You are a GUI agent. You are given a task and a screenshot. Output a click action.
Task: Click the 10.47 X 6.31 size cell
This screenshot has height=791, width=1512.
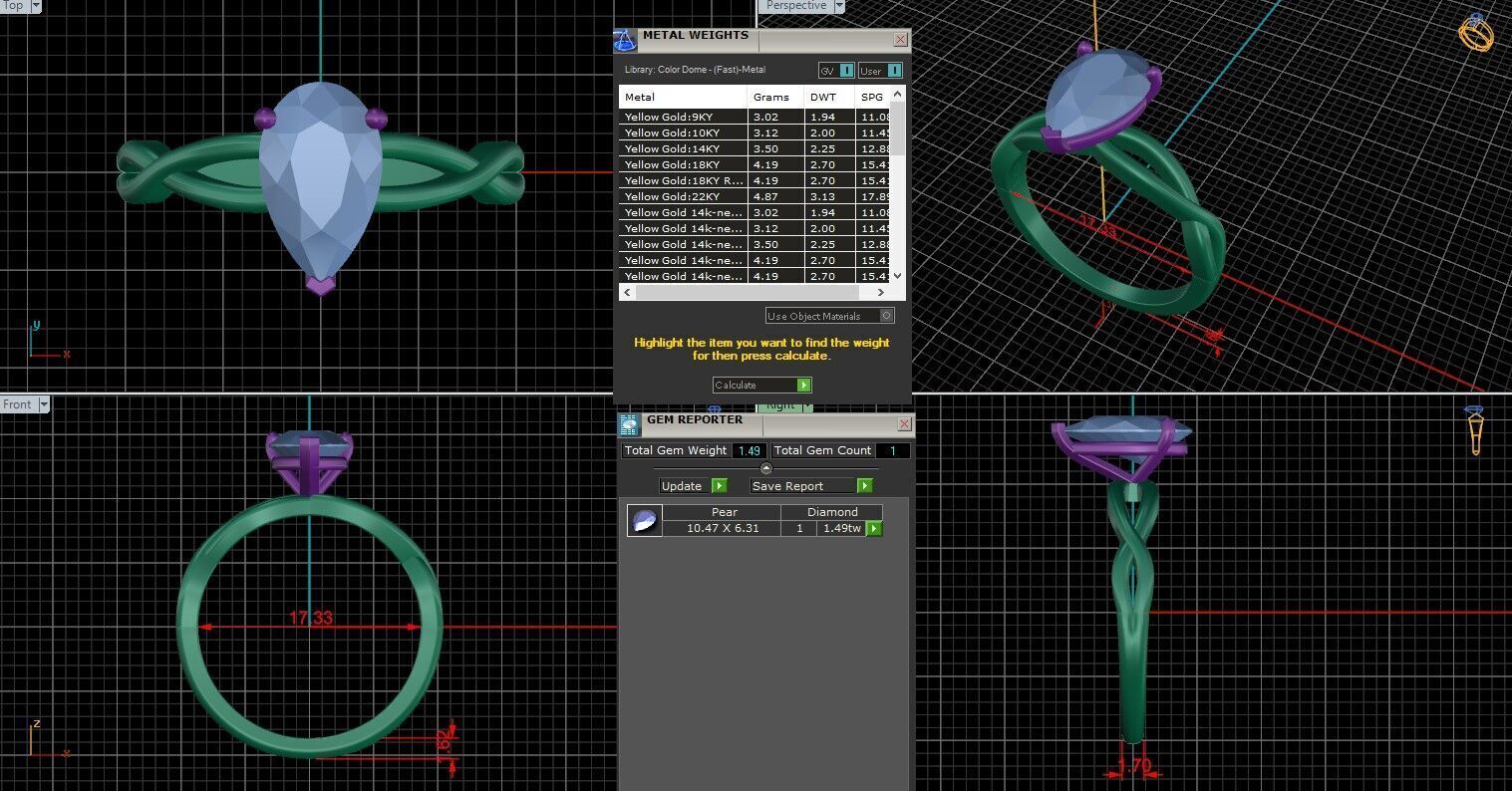click(x=722, y=528)
